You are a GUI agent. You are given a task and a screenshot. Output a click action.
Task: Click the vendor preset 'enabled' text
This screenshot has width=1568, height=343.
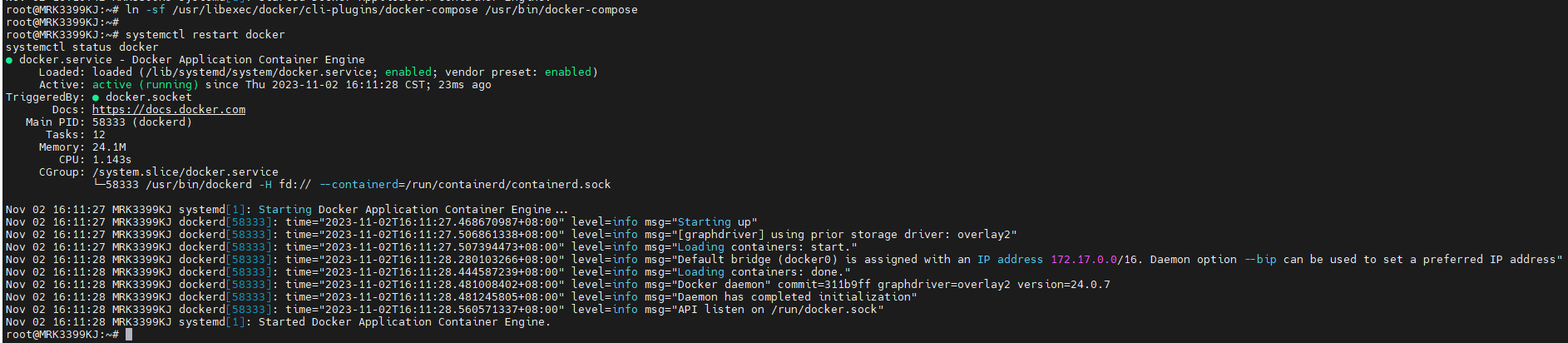[568, 72]
